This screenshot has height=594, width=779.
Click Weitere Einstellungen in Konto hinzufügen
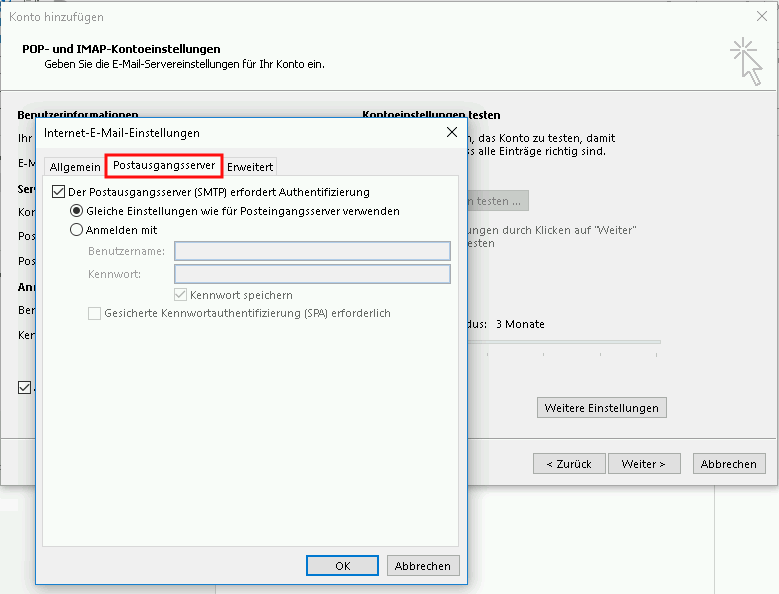coord(602,408)
